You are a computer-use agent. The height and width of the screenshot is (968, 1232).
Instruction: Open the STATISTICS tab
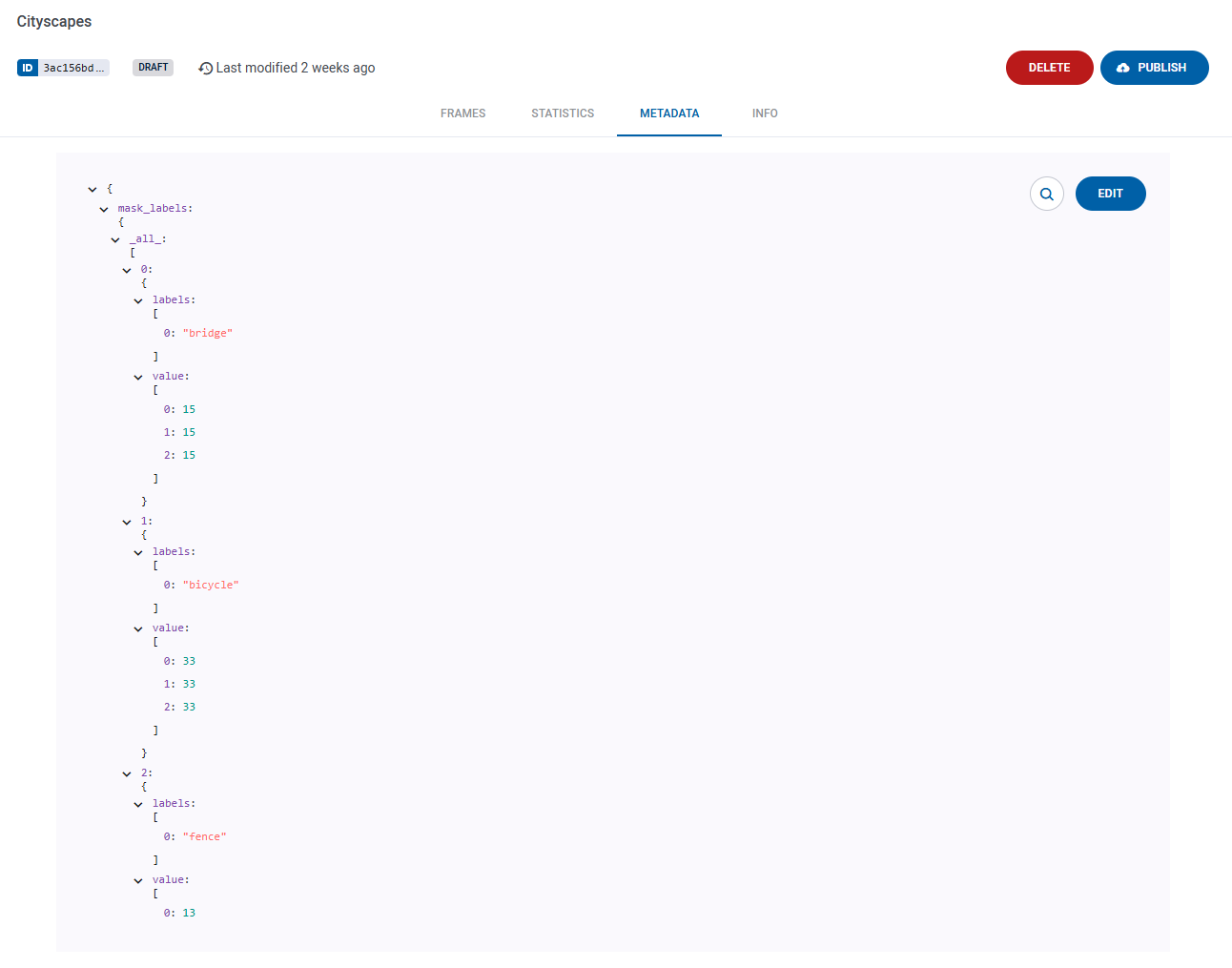pyautogui.click(x=563, y=113)
